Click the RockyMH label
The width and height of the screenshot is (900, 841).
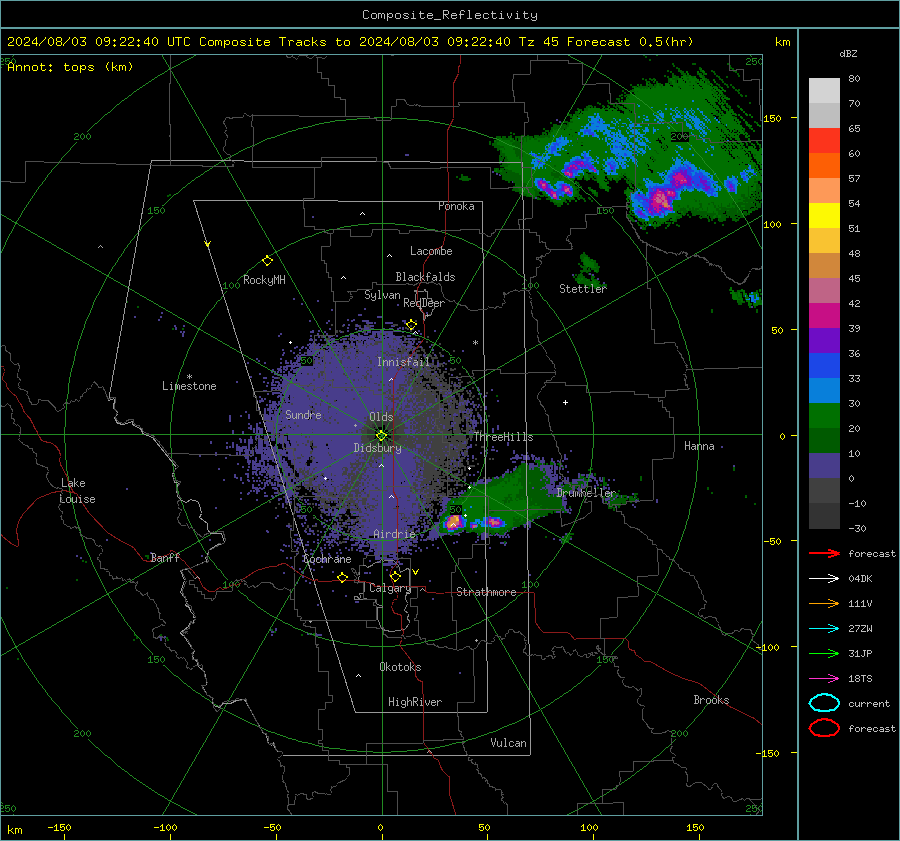tap(264, 280)
